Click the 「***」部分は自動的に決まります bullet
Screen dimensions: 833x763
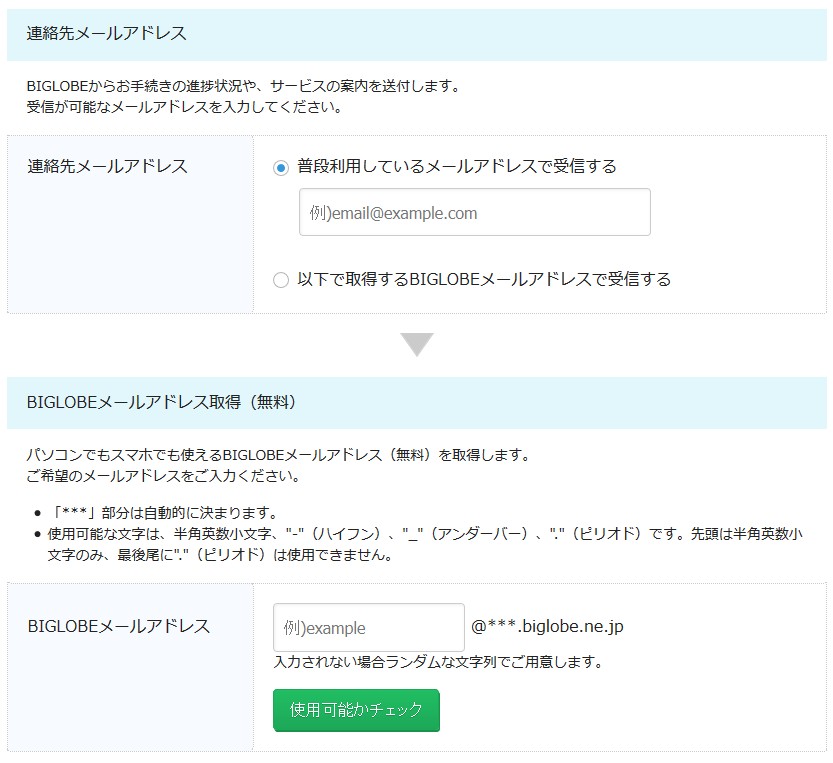(163, 513)
